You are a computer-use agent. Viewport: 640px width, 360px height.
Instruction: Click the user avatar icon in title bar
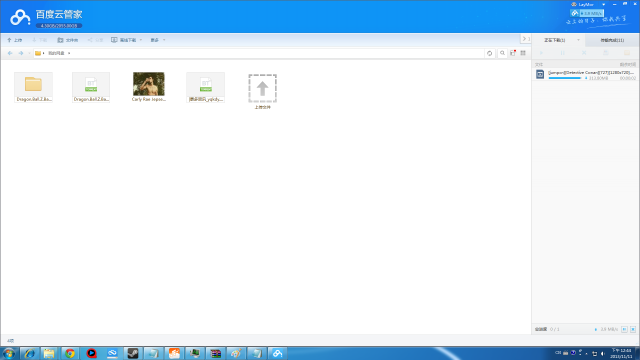pos(574,4)
